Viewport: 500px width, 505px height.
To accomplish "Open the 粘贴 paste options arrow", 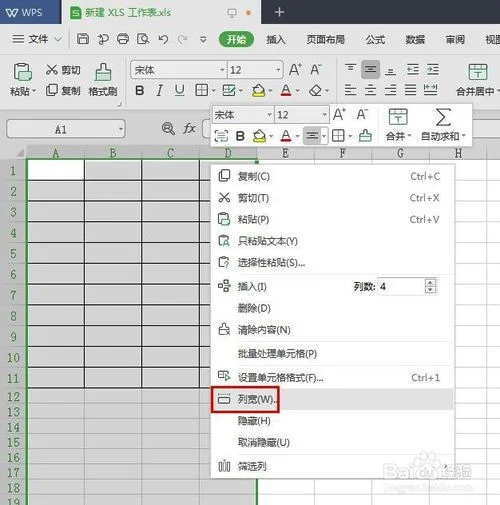I will [34, 91].
